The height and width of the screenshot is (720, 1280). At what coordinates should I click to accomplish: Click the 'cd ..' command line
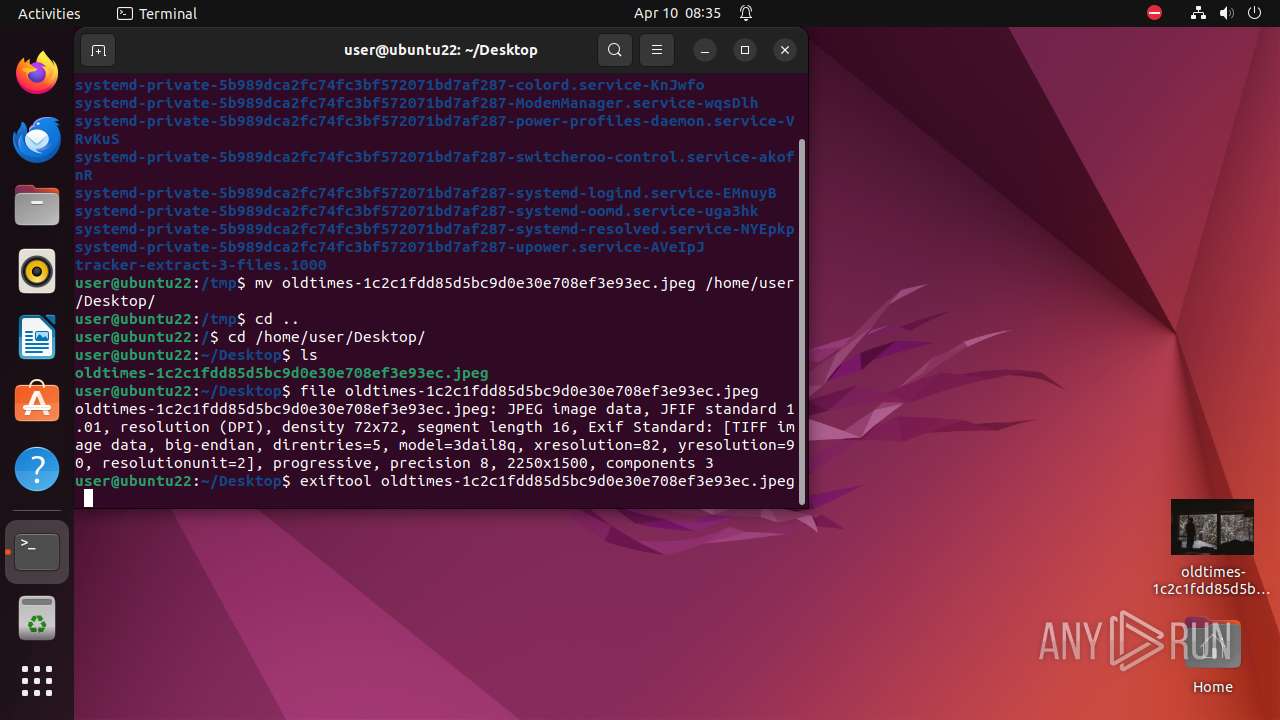pyautogui.click(x=187, y=319)
